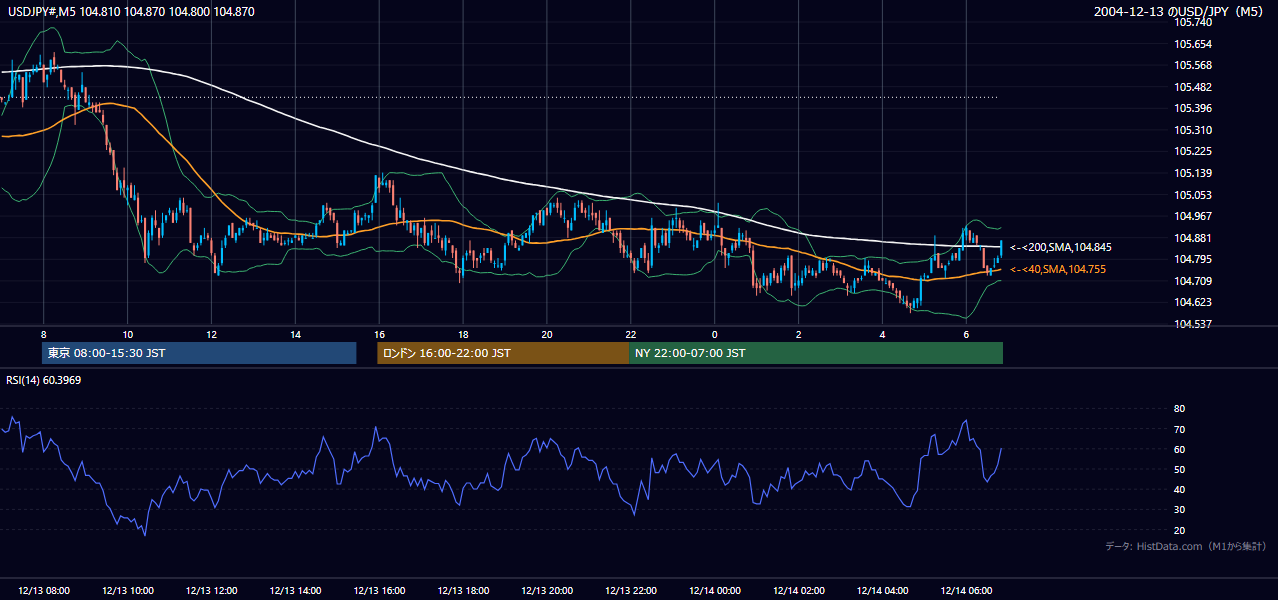Click the chart title 2004-12-13 のUSD/JPY (M5)
1278x600 pixels.
pos(1178,12)
